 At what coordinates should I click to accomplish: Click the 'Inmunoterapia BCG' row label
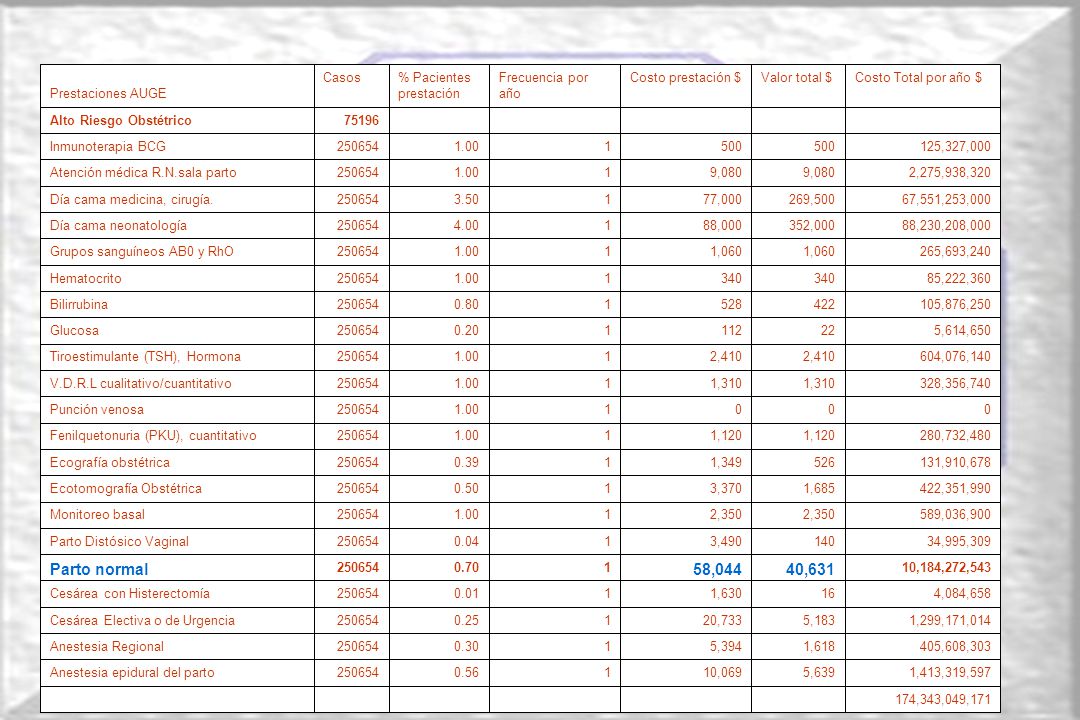(x=107, y=146)
